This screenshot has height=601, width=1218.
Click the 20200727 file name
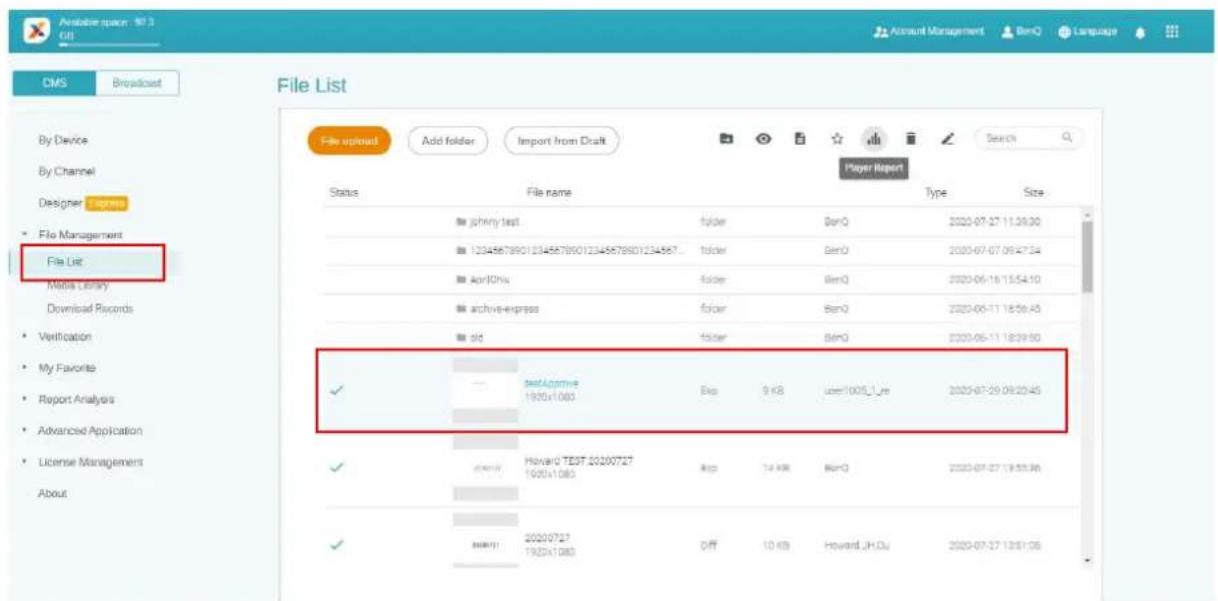pos(546,537)
